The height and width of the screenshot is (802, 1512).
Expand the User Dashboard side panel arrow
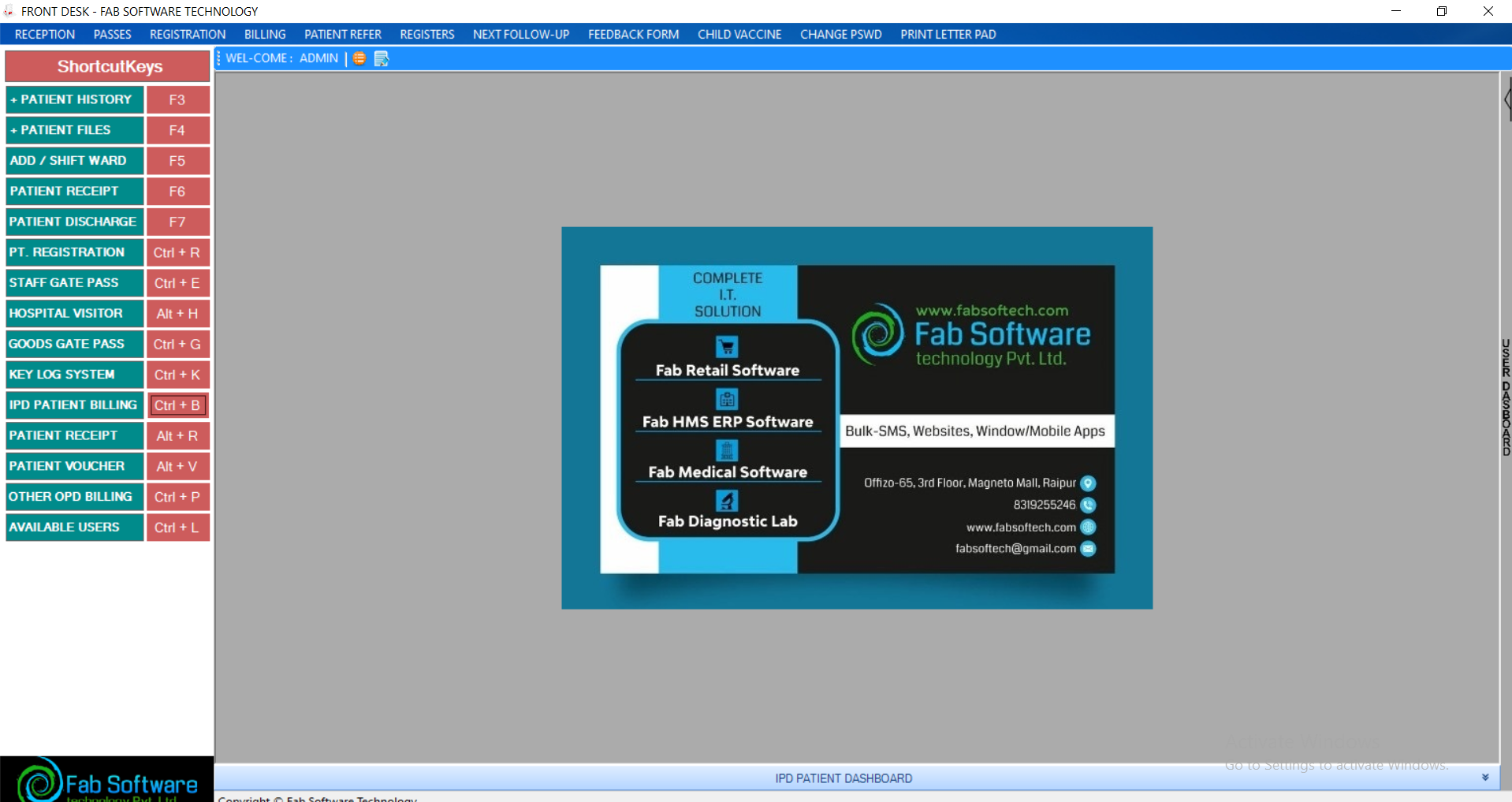pyautogui.click(x=1507, y=99)
